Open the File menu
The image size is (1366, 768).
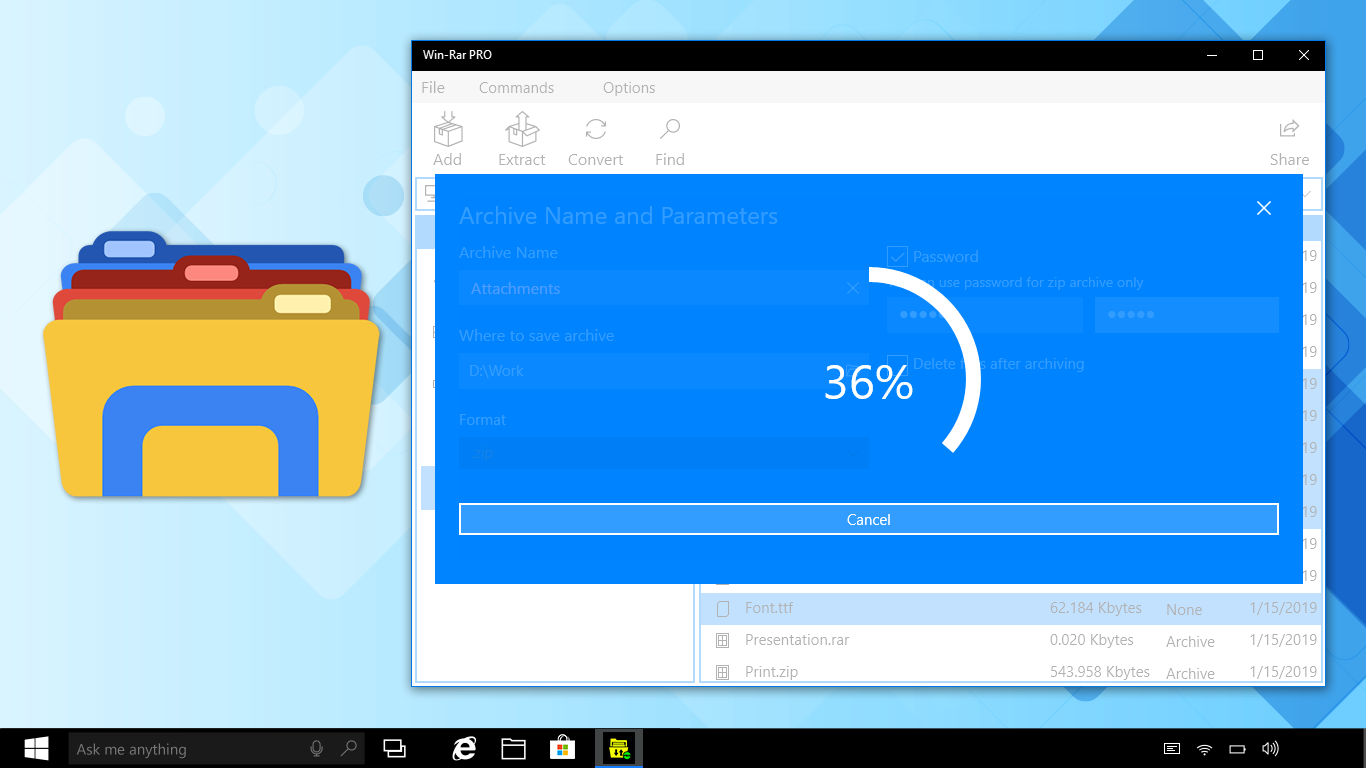pos(433,87)
